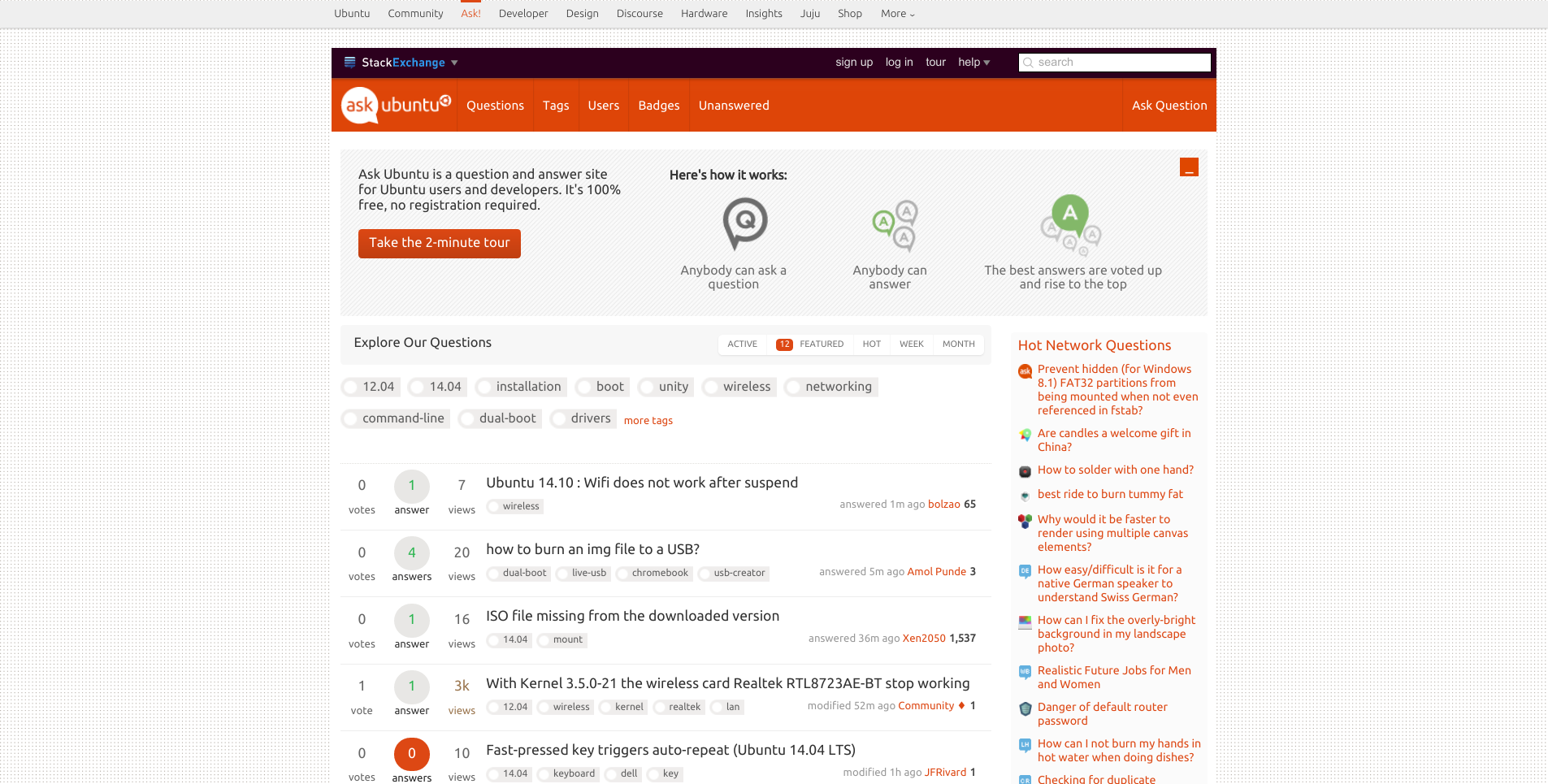The image size is (1548, 784).
Task: Click the chromebook tag
Action: [653, 574]
